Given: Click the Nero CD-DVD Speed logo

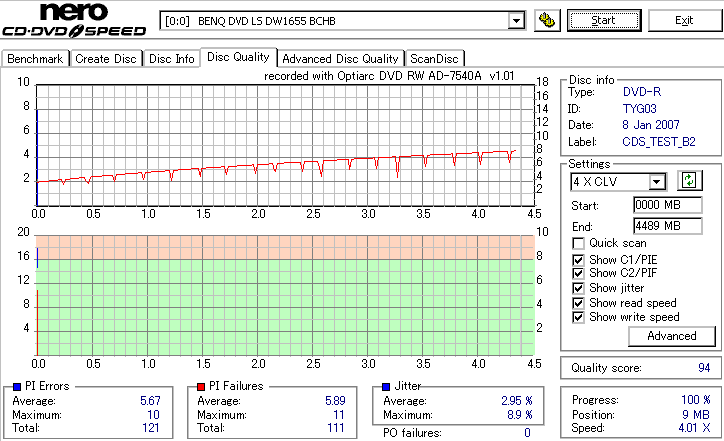Looking at the screenshot, I should click(74, 19).
